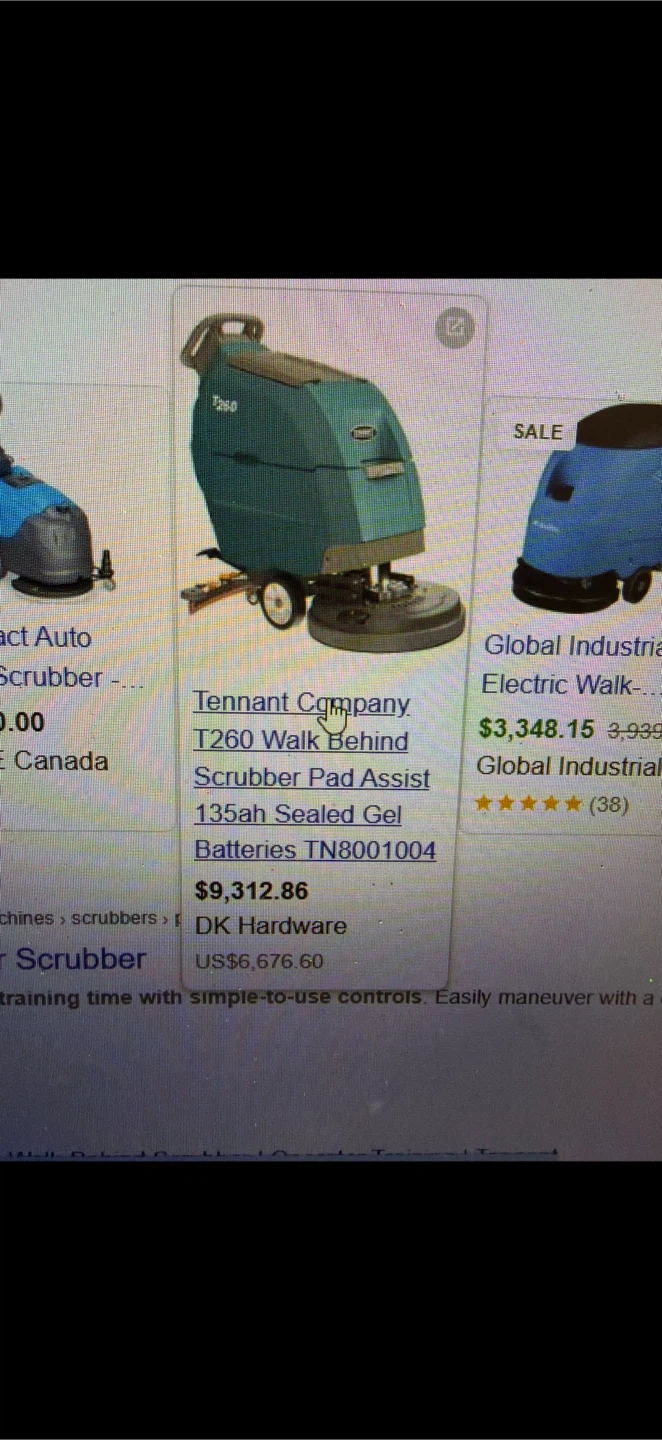Image resolution: width=662 pixels, height=1440 pixels.
Task: Click the US$6,676.60 converted price
Action: [259, 962]
